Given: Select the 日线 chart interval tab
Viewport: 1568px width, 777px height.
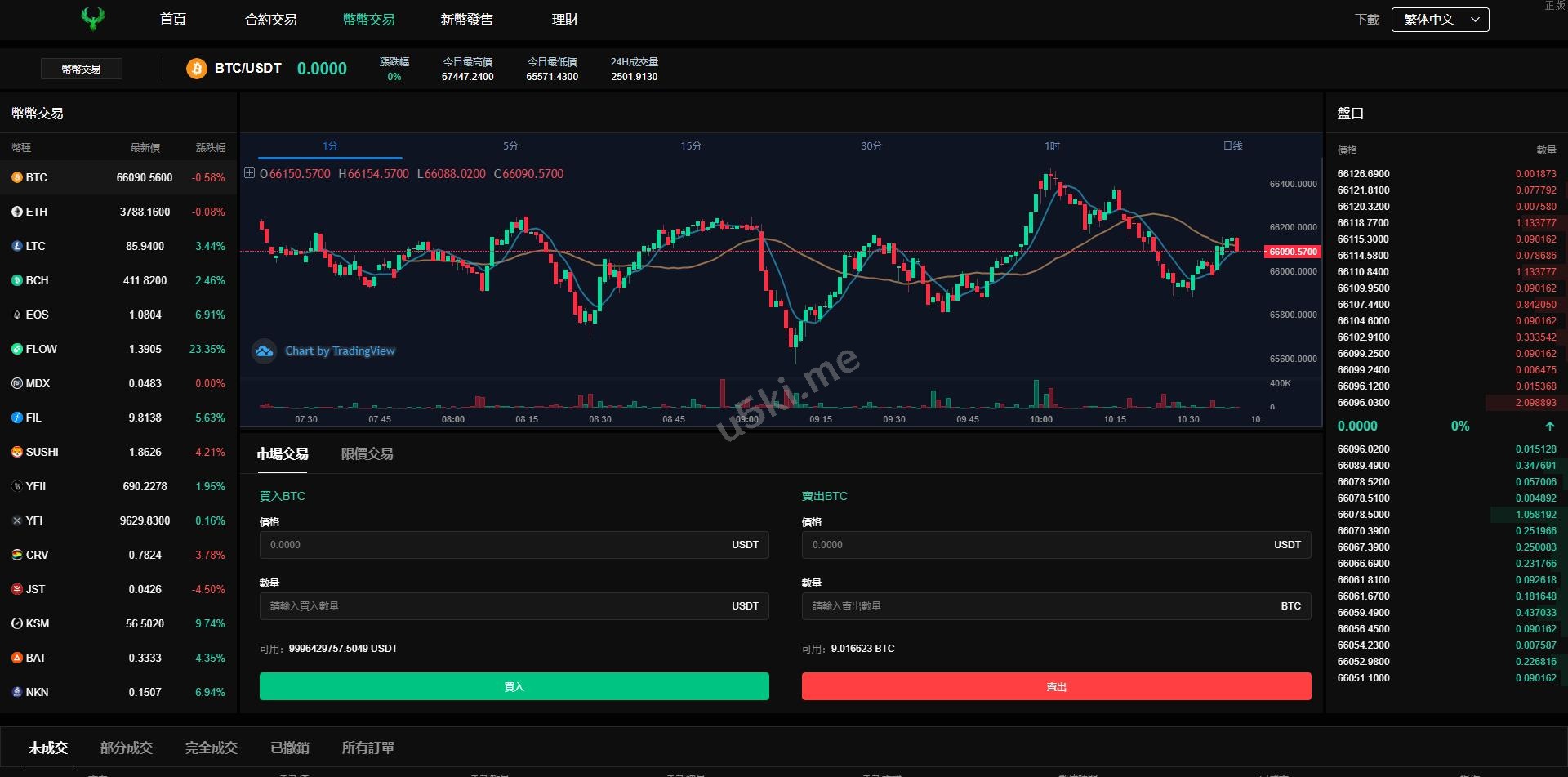Looking at the screenshot, I should tap(1232, 146).
